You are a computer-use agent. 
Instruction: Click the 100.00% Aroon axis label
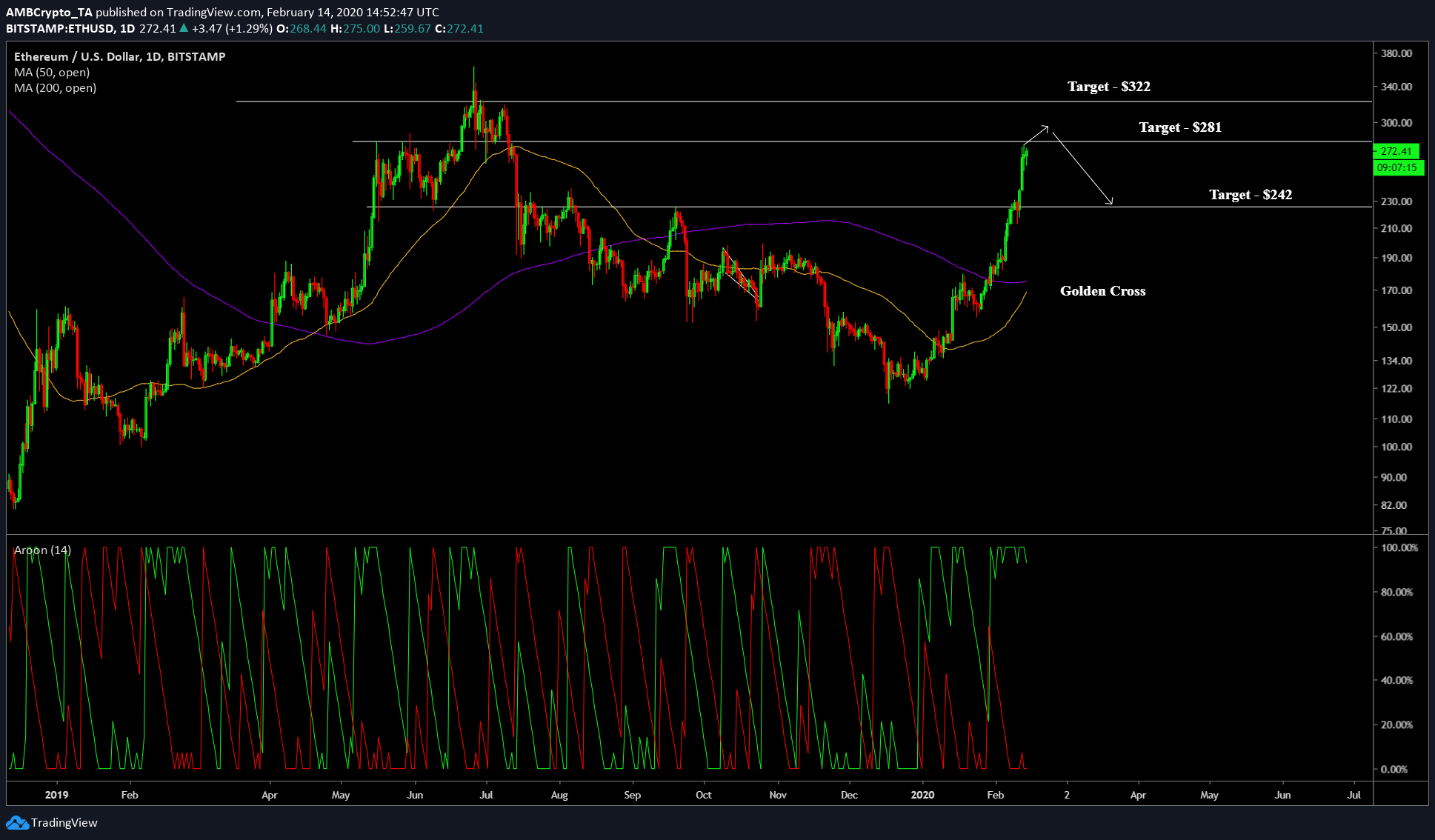point(1399,548)
